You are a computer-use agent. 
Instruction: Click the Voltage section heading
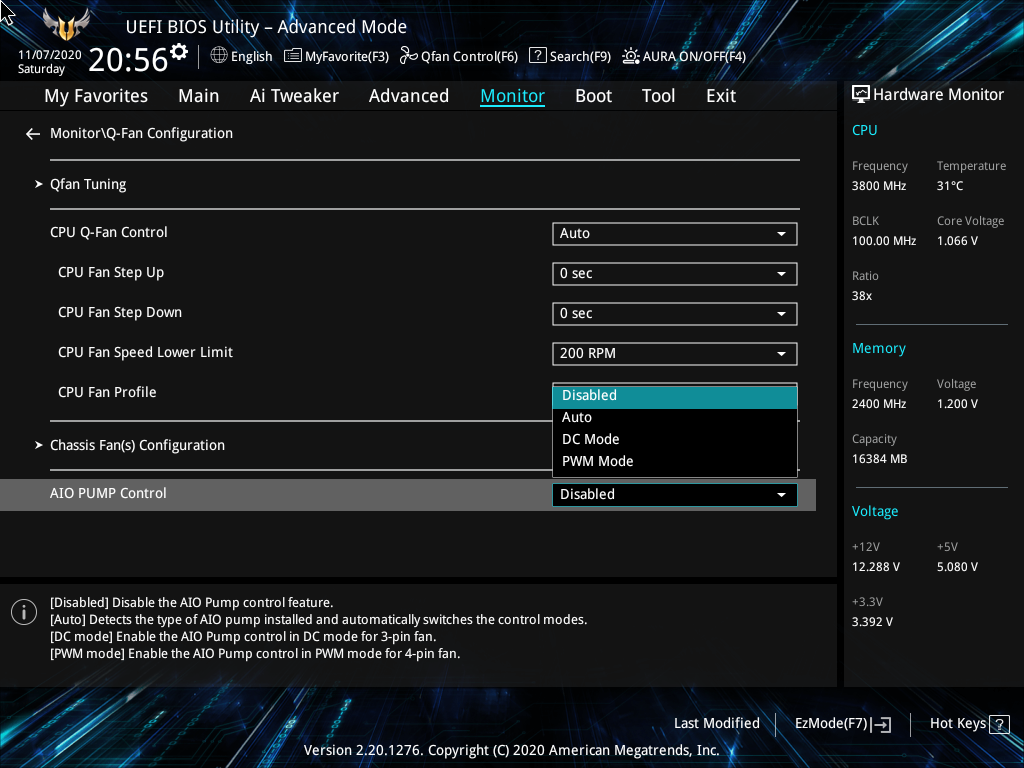(x=875, y=511)
